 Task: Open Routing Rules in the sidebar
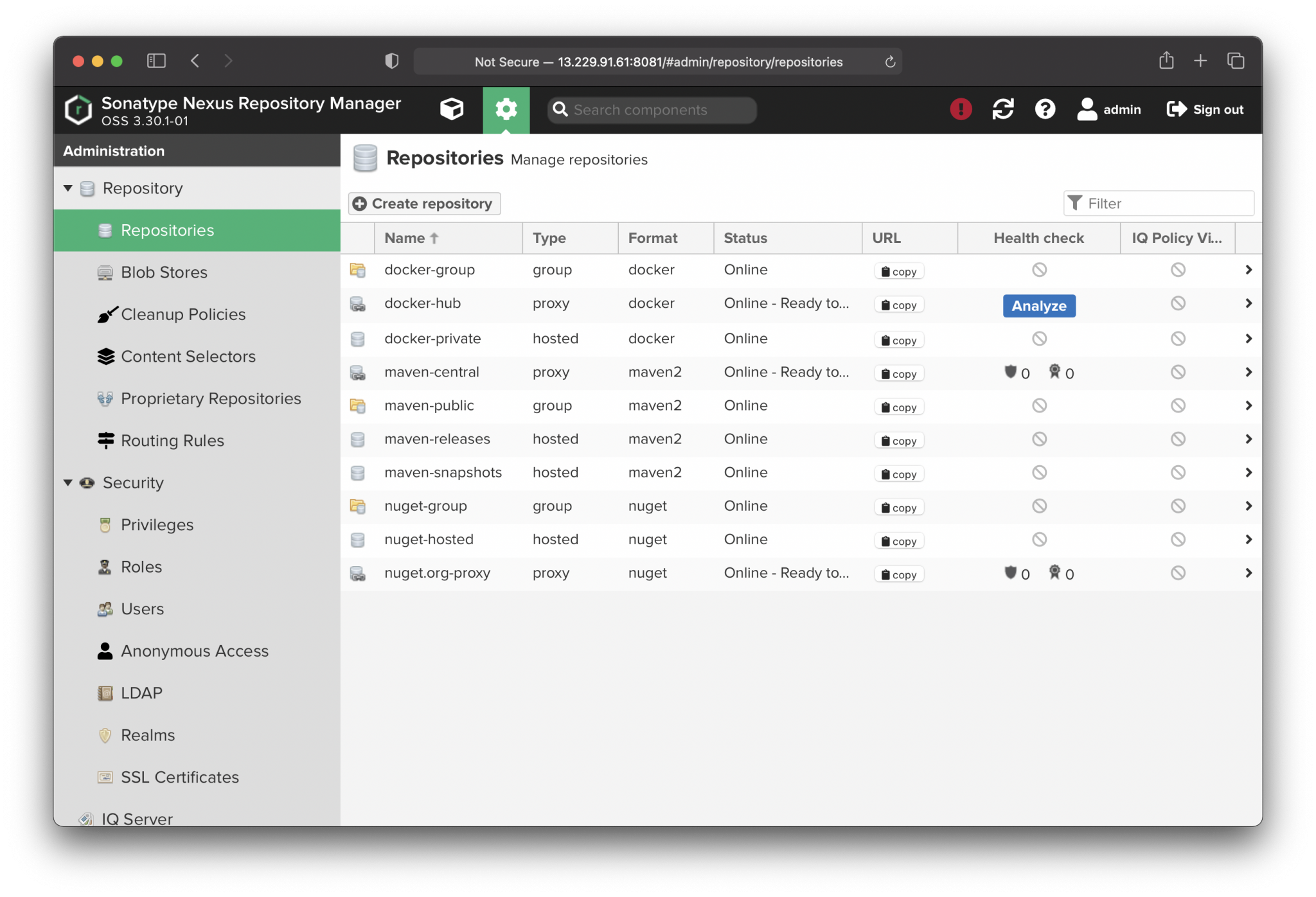tap(170, 440)
